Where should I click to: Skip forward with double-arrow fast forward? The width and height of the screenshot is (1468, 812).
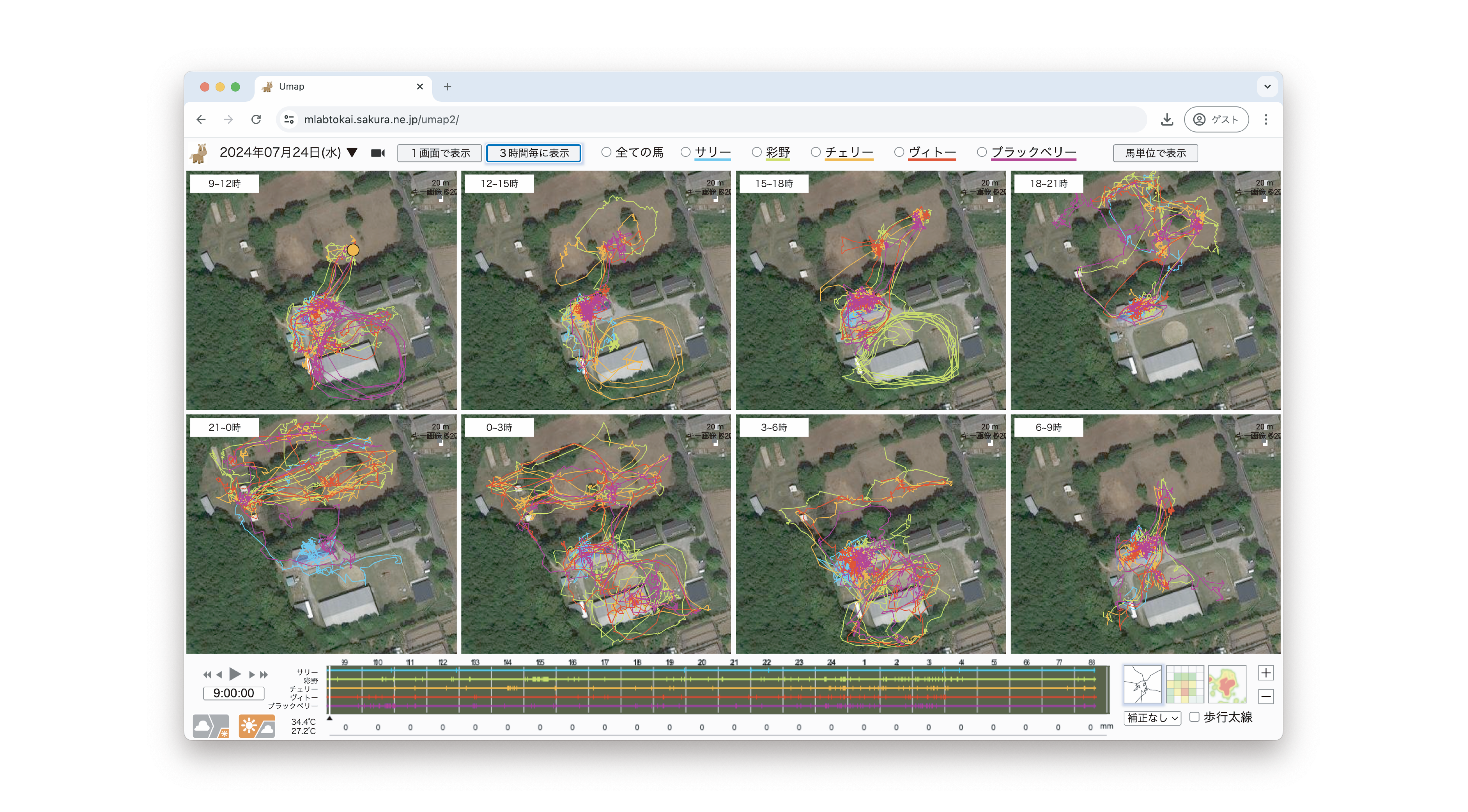coord(264,675)
